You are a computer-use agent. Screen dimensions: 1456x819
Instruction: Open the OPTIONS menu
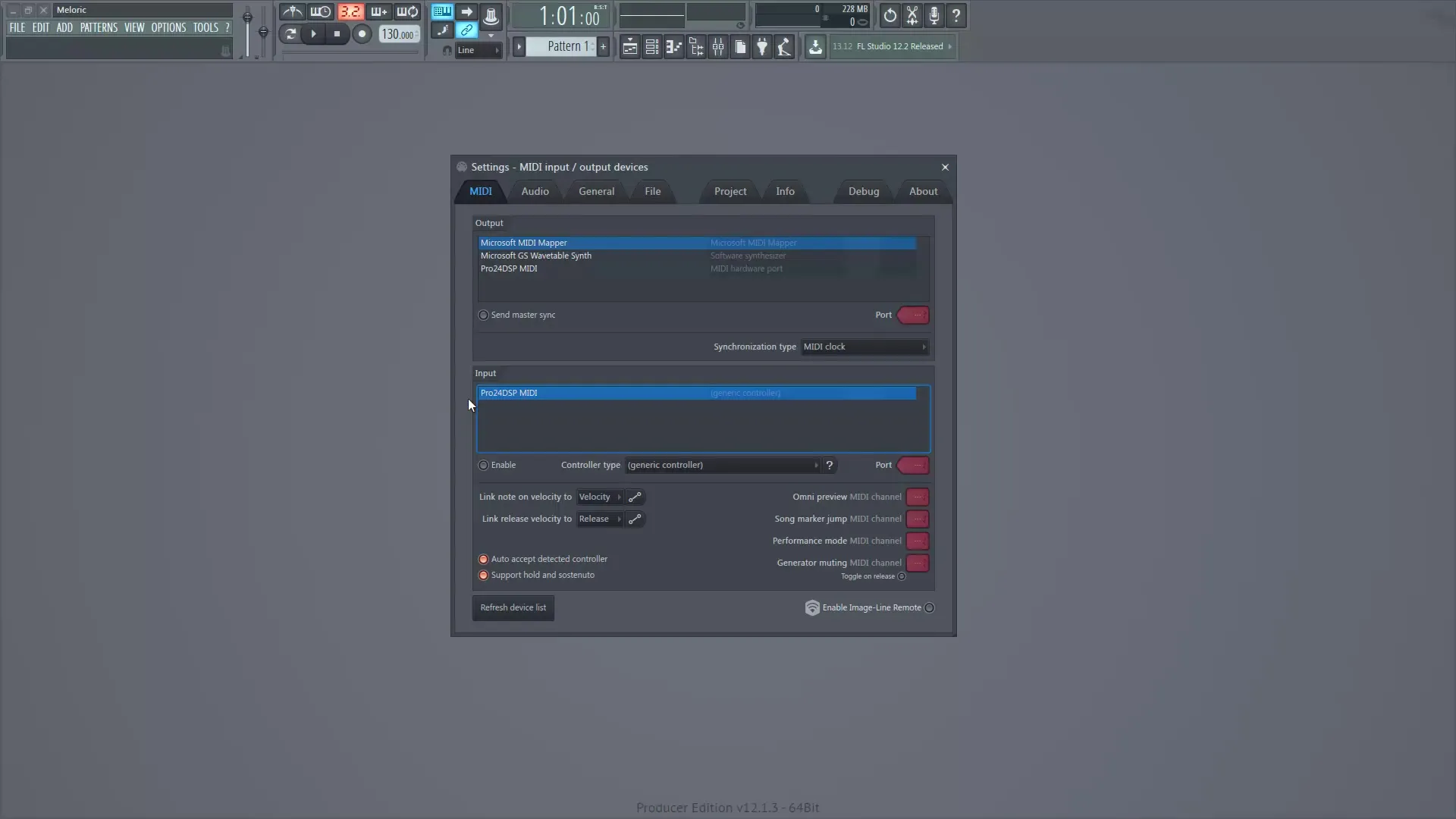click(x=168, y=27)
